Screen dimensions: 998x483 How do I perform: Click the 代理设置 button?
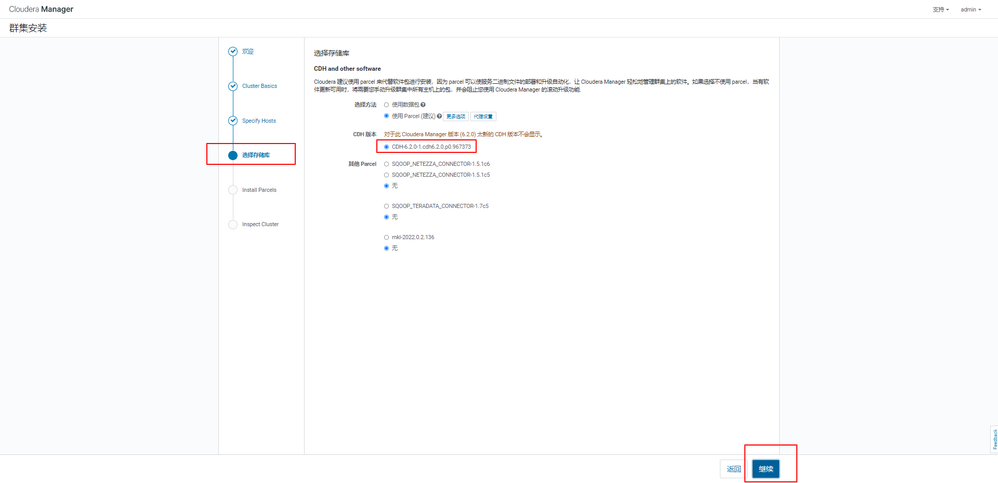tap(483, 116)
